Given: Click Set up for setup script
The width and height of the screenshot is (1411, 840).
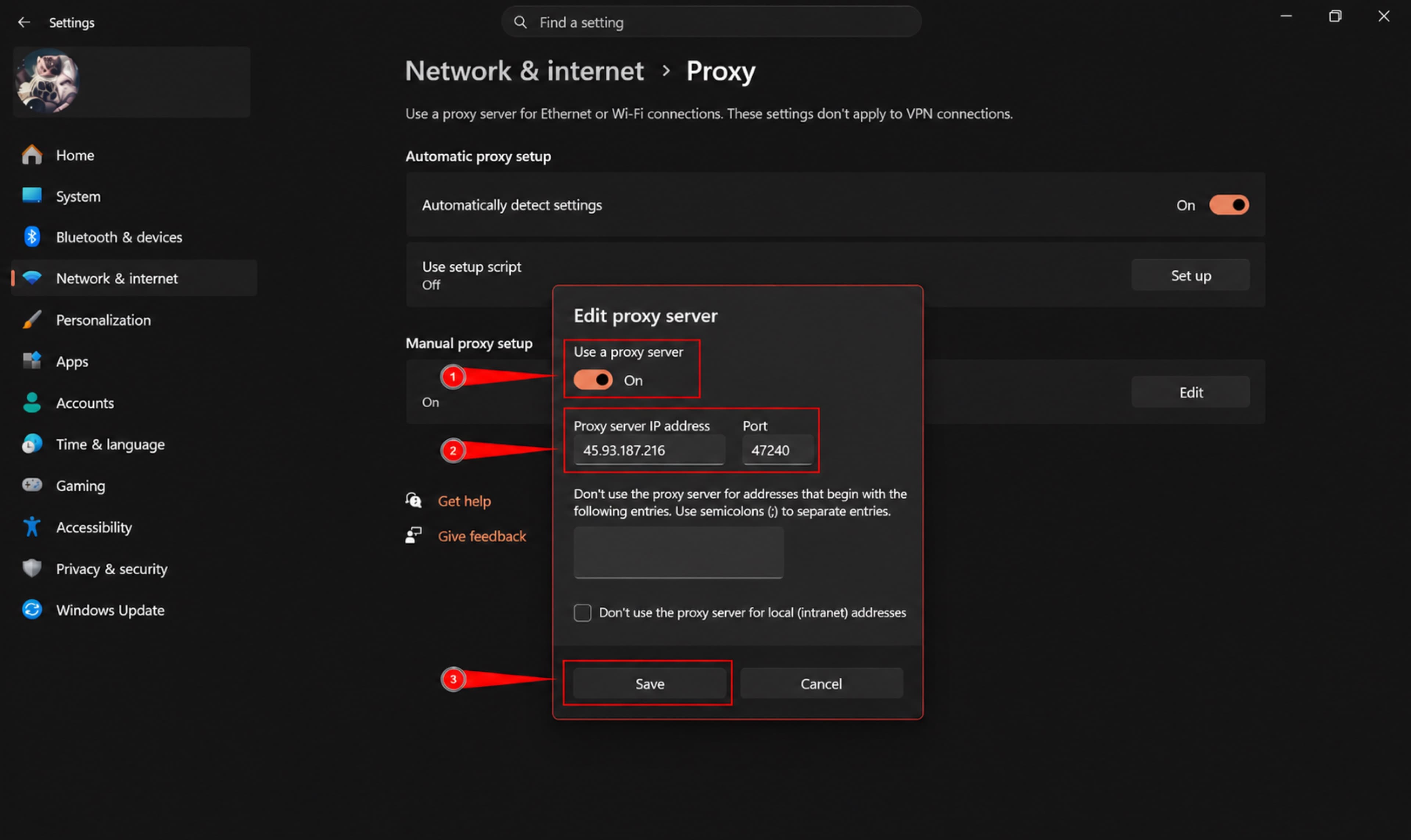Looking at the screenshot, I should pos(1190,275).
